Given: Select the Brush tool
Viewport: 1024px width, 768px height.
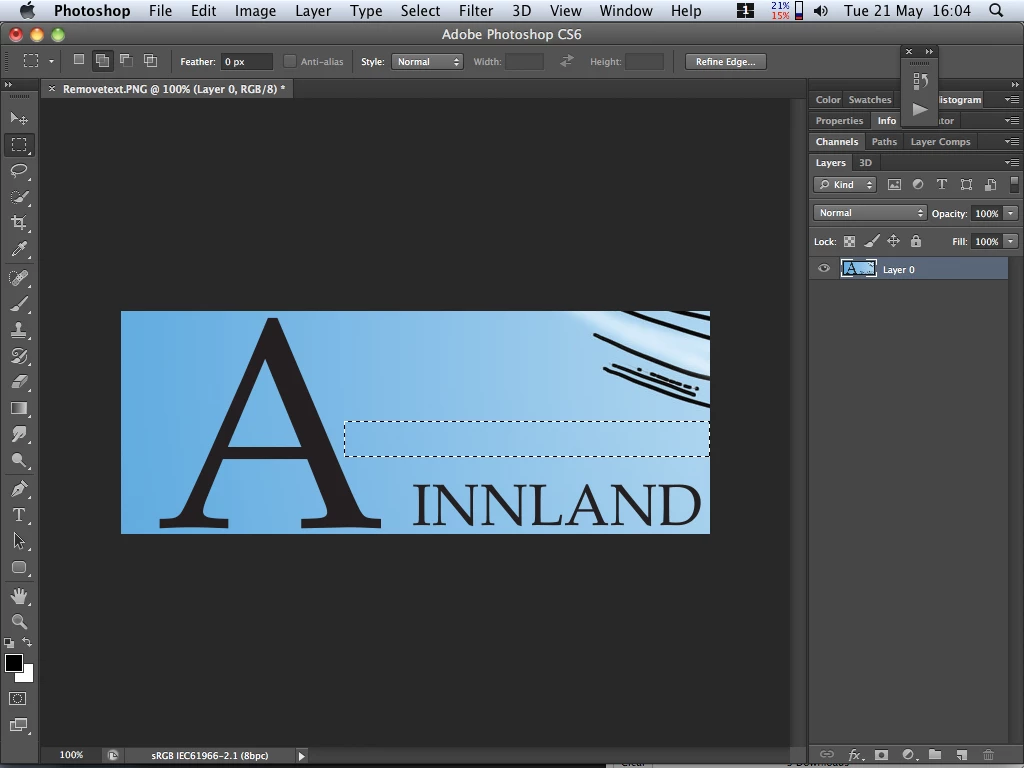Looking at the screenshot, I should [19, 304].
